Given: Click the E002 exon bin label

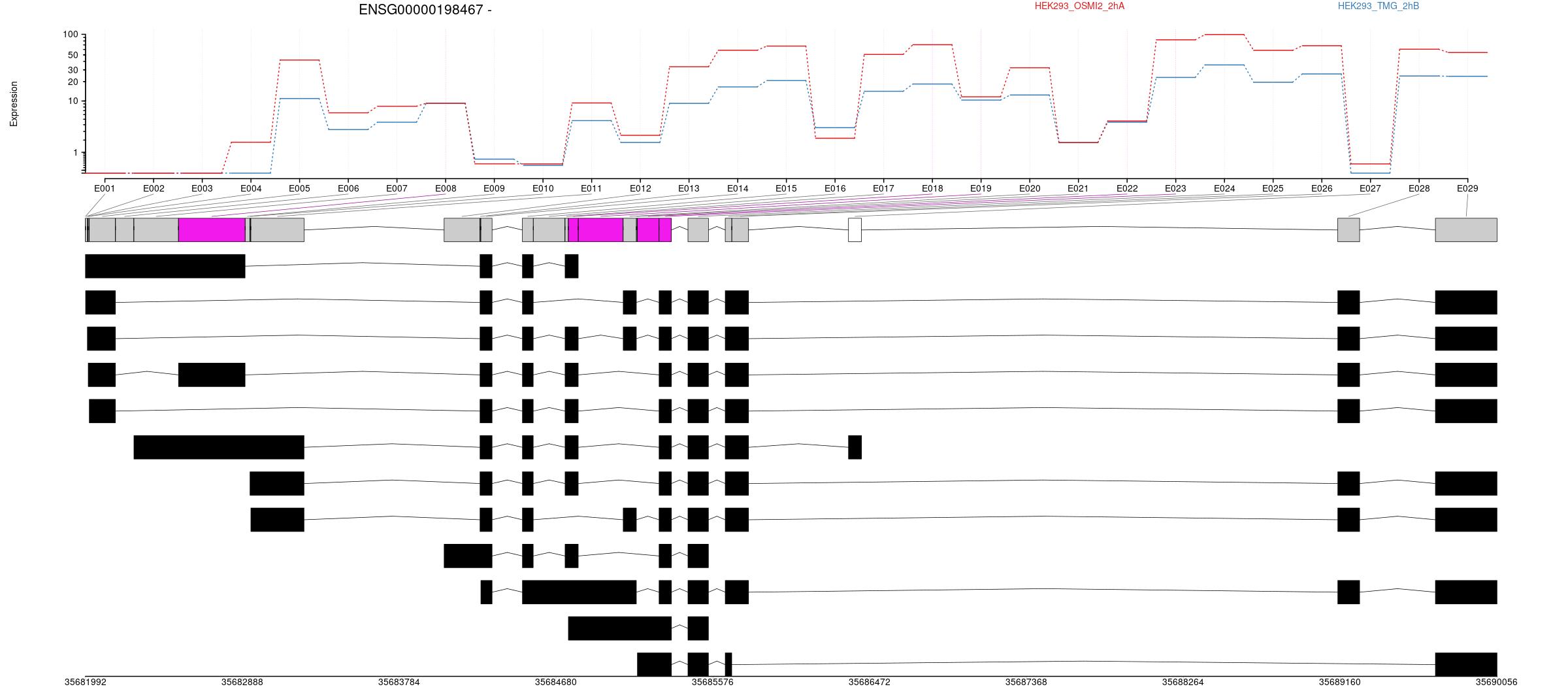Looking at the screenshot, I should [x=154, y=188].
